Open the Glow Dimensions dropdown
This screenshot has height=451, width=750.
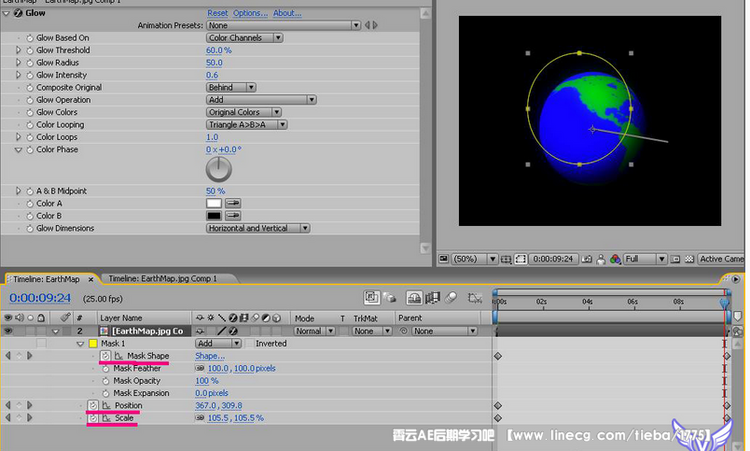[258, 229]
